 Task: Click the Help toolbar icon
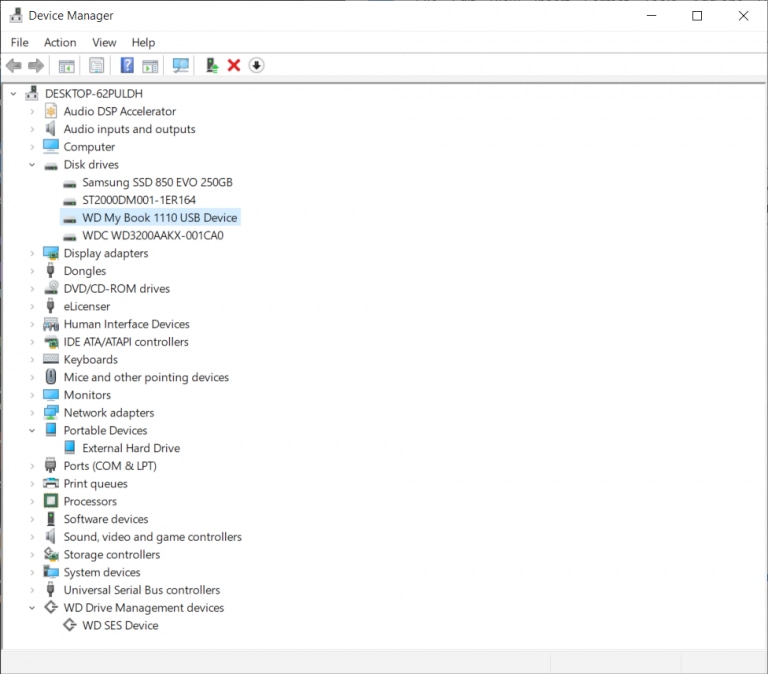coord(127,66)
